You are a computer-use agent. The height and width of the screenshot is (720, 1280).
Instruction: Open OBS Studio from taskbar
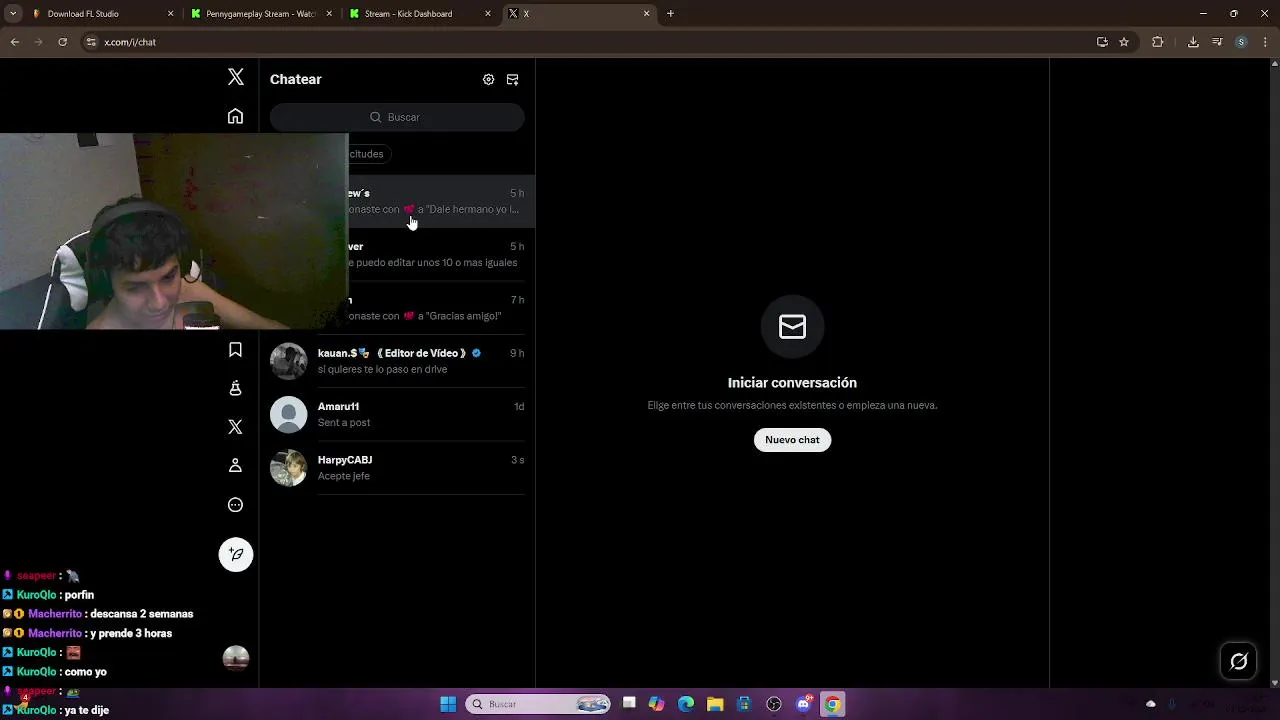[774, 704]
